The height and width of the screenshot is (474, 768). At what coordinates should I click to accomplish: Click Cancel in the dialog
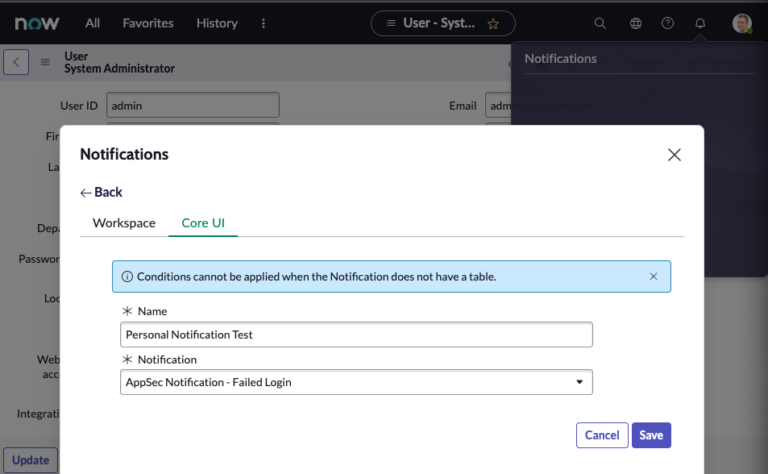pos(602,435)
